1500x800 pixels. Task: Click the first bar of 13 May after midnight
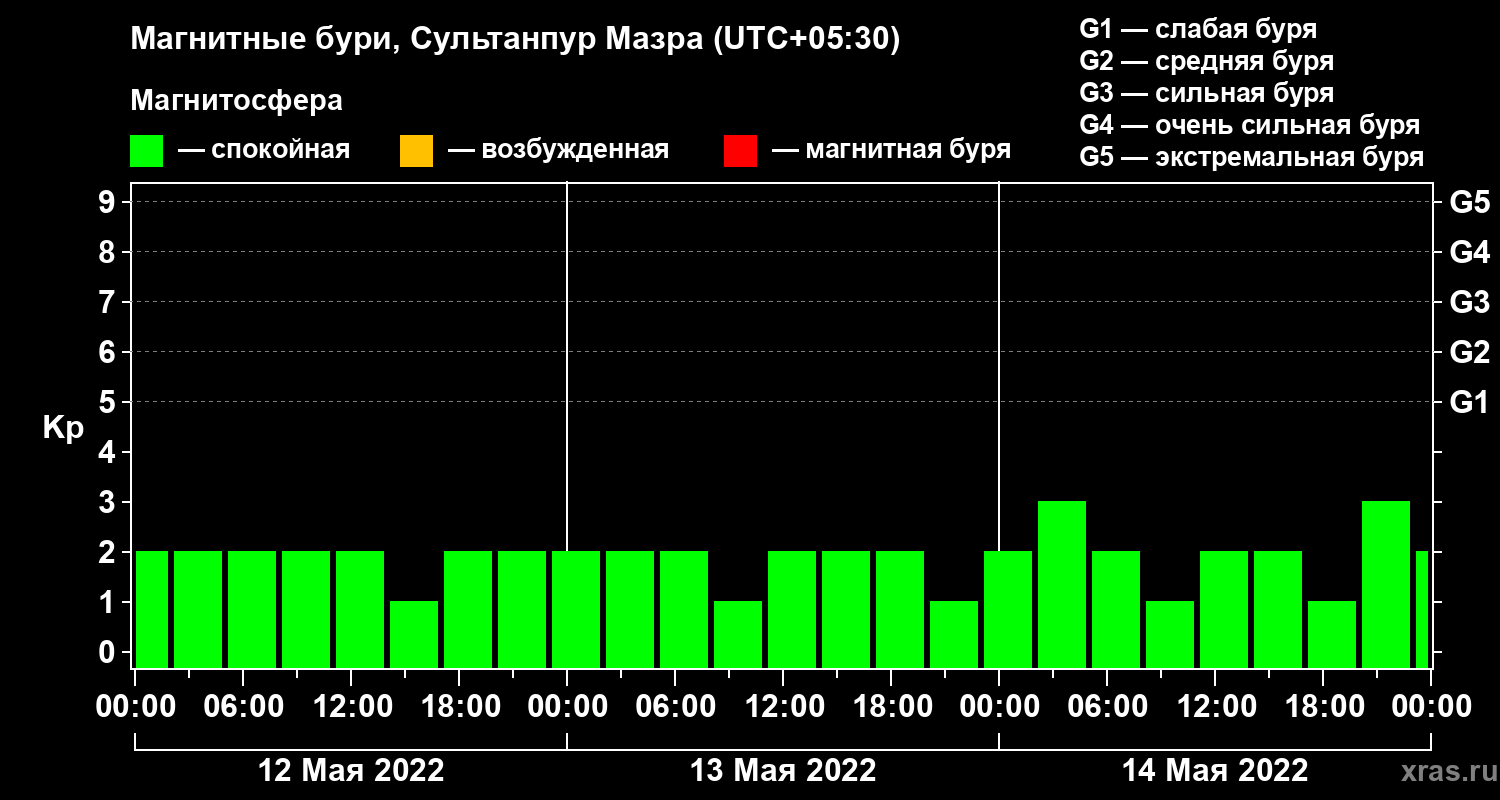click(576, 609)
